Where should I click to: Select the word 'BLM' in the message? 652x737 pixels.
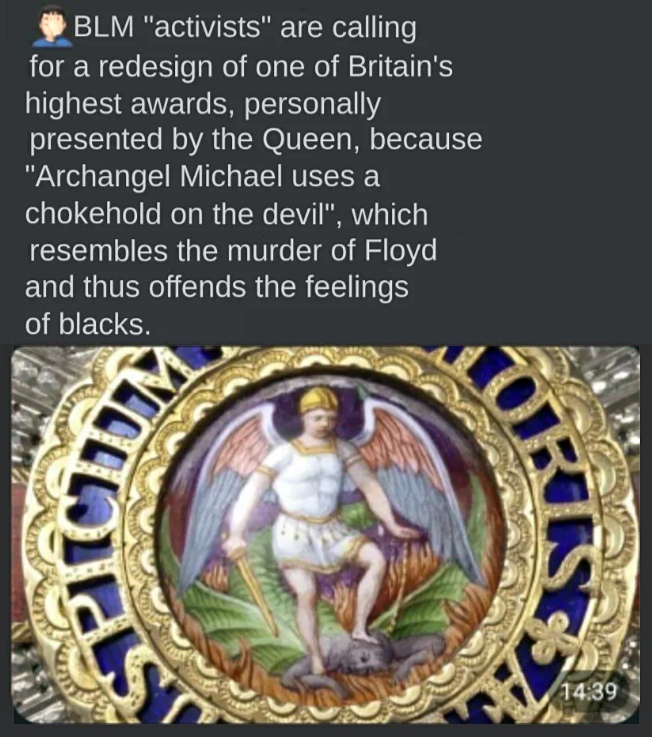(103, 28)
